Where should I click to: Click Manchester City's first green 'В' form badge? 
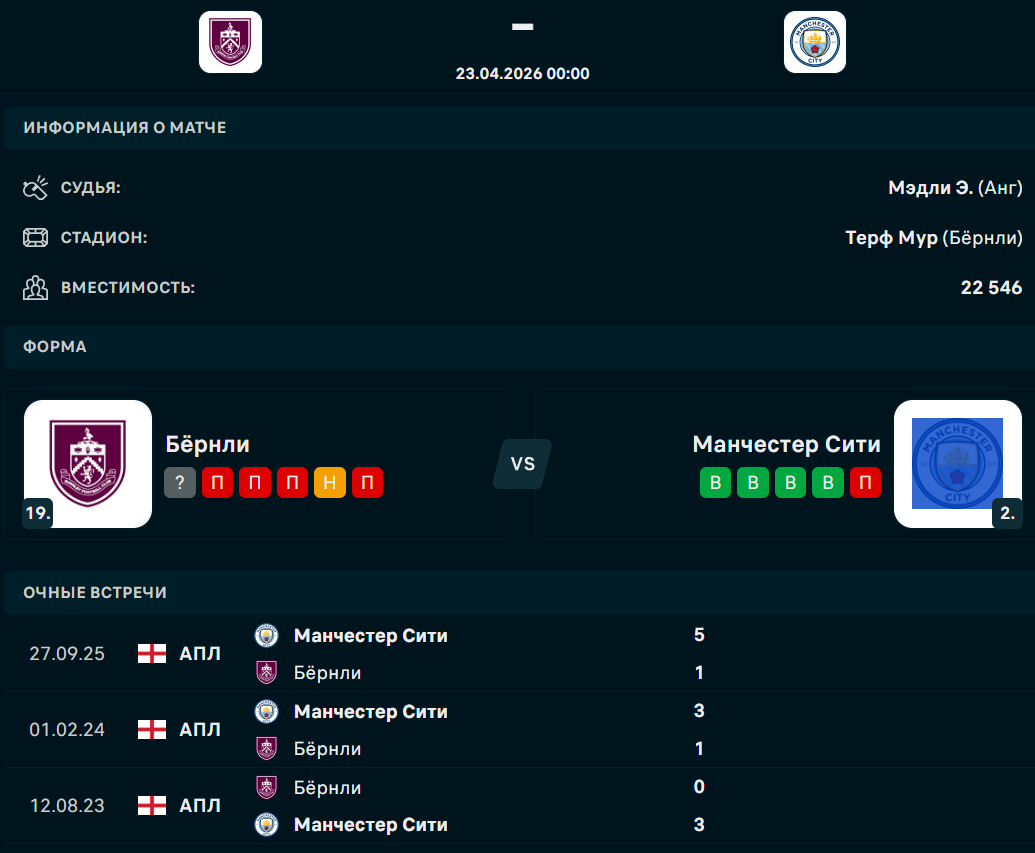(x=715, y=484)
